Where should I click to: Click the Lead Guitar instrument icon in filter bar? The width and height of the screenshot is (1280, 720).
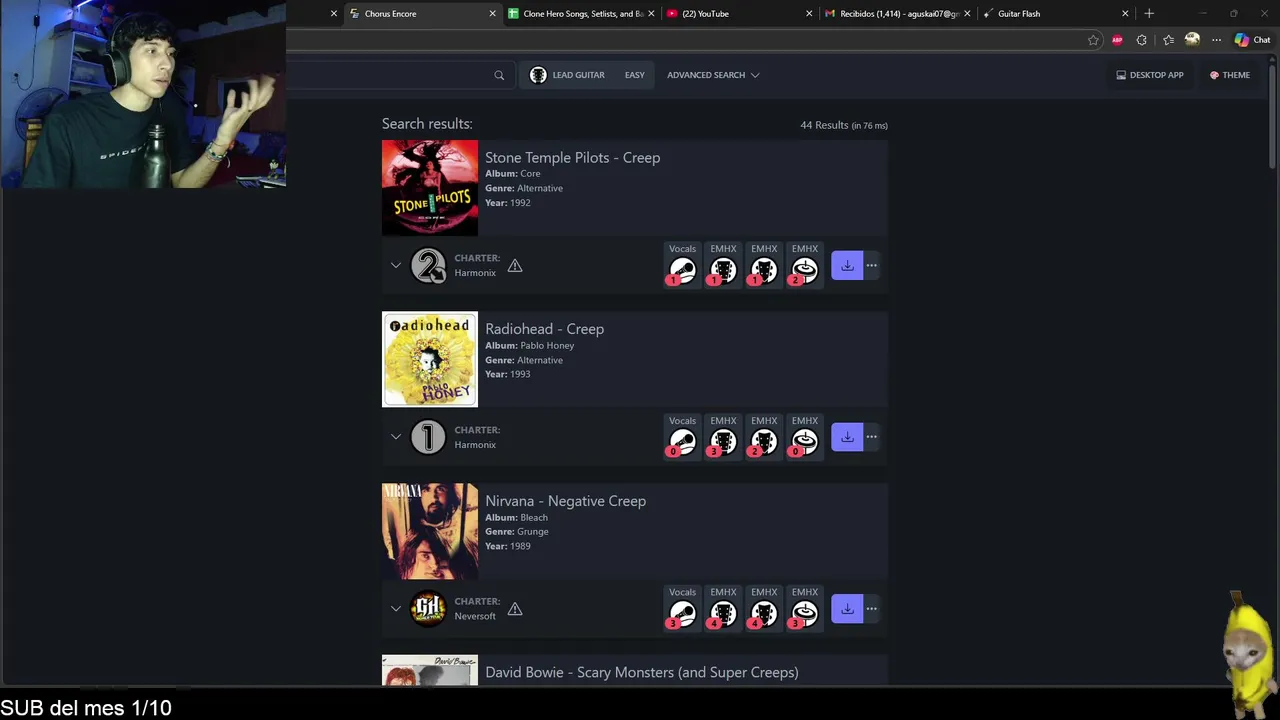coord(538,75)
